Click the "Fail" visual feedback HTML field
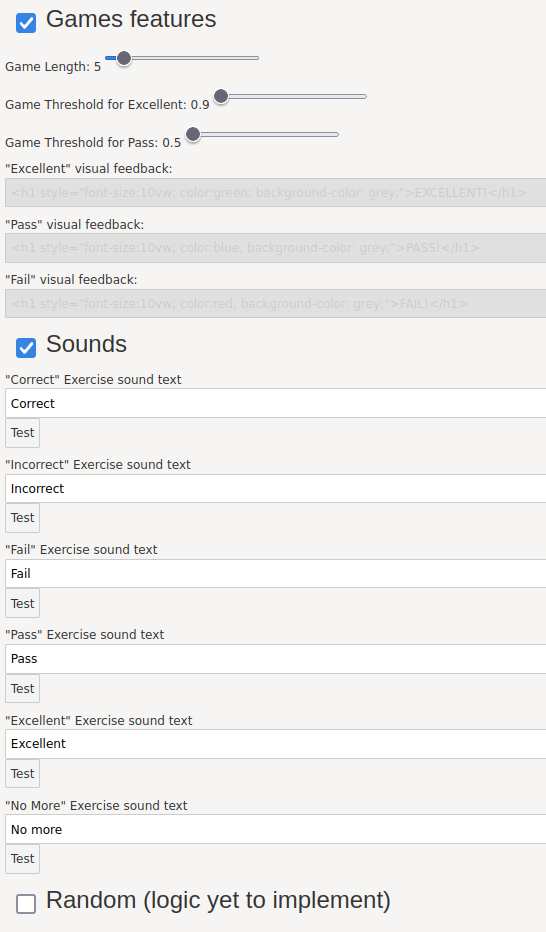This screenshot has height=932, width=546. point(276,304)
